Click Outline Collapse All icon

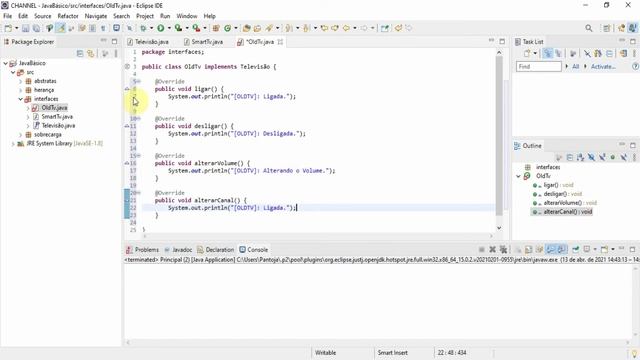[x=570, y=157]
